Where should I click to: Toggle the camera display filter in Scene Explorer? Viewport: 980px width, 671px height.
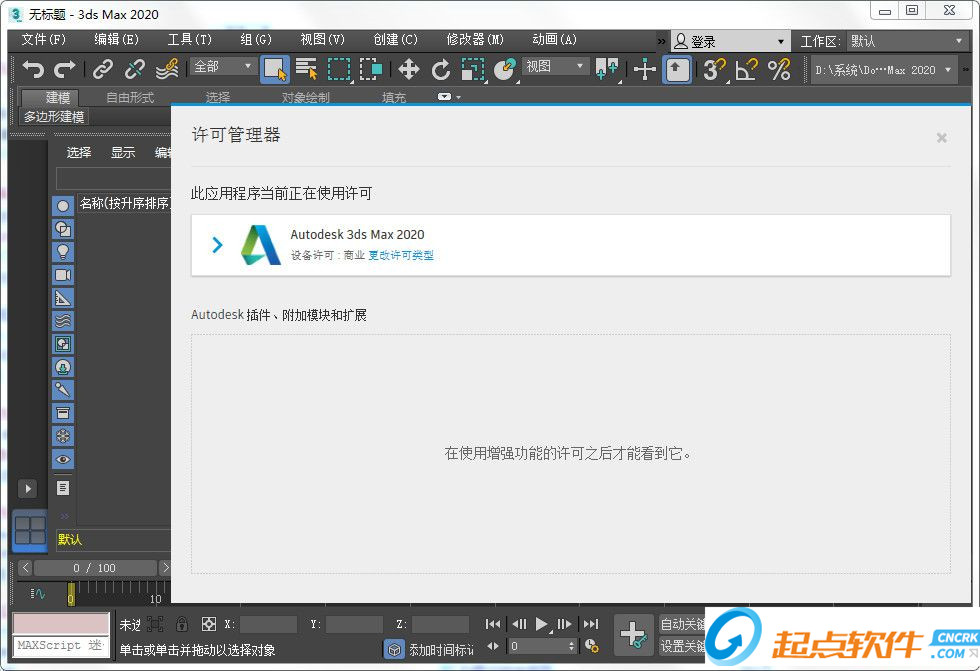pyautogui.click(x=63, y=275)
